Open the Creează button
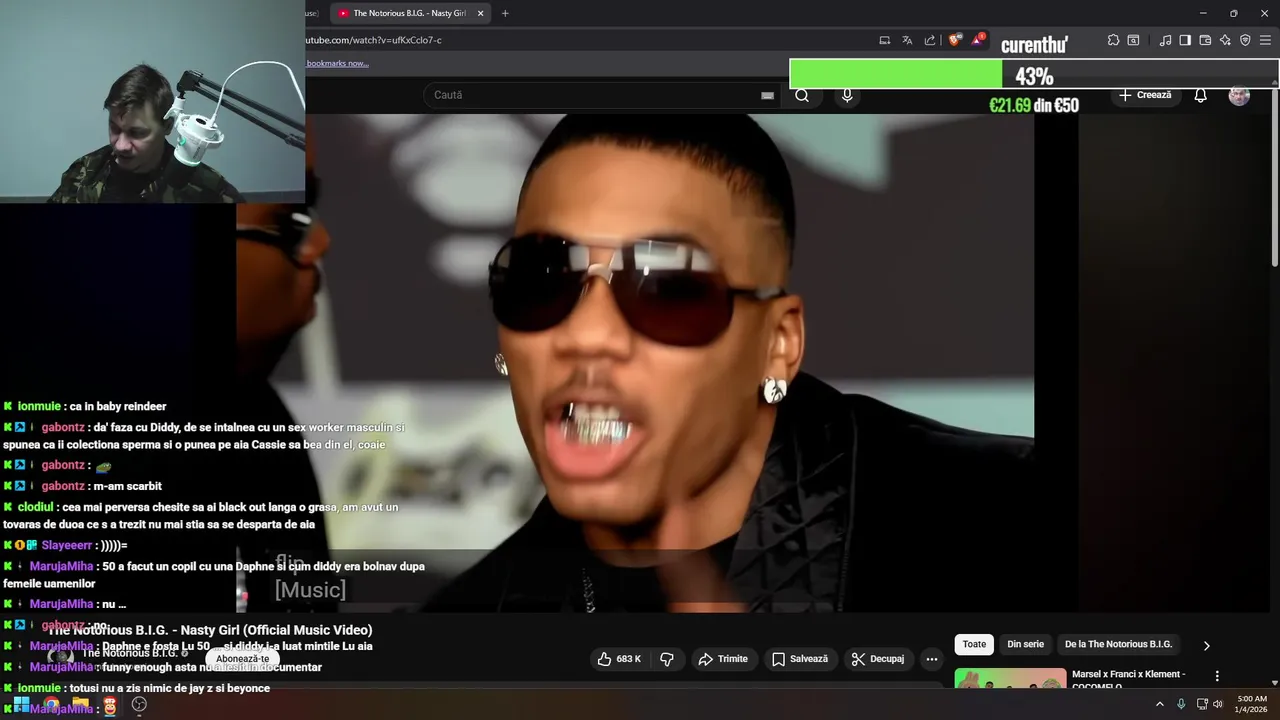This screenshot has height=720, width=1280. coord(1145,95)
